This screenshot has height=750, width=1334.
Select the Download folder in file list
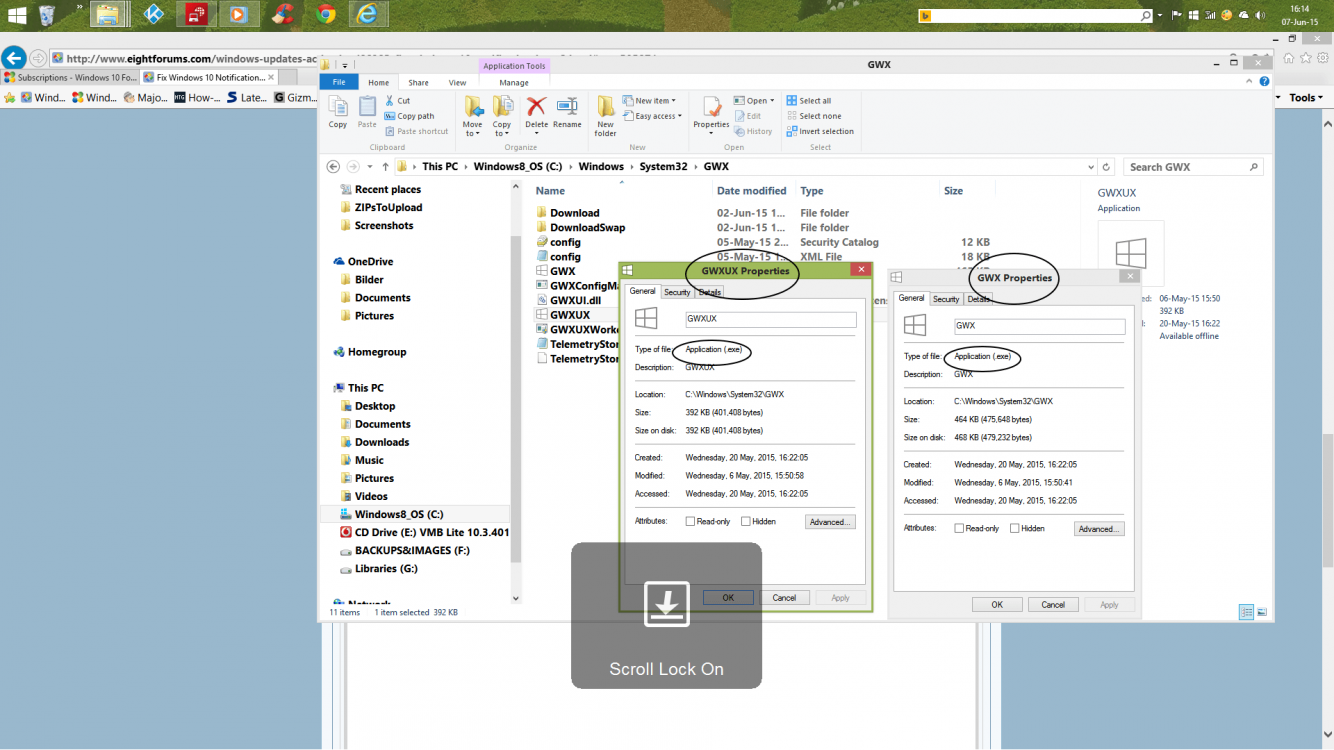click(x=574, y=213)
